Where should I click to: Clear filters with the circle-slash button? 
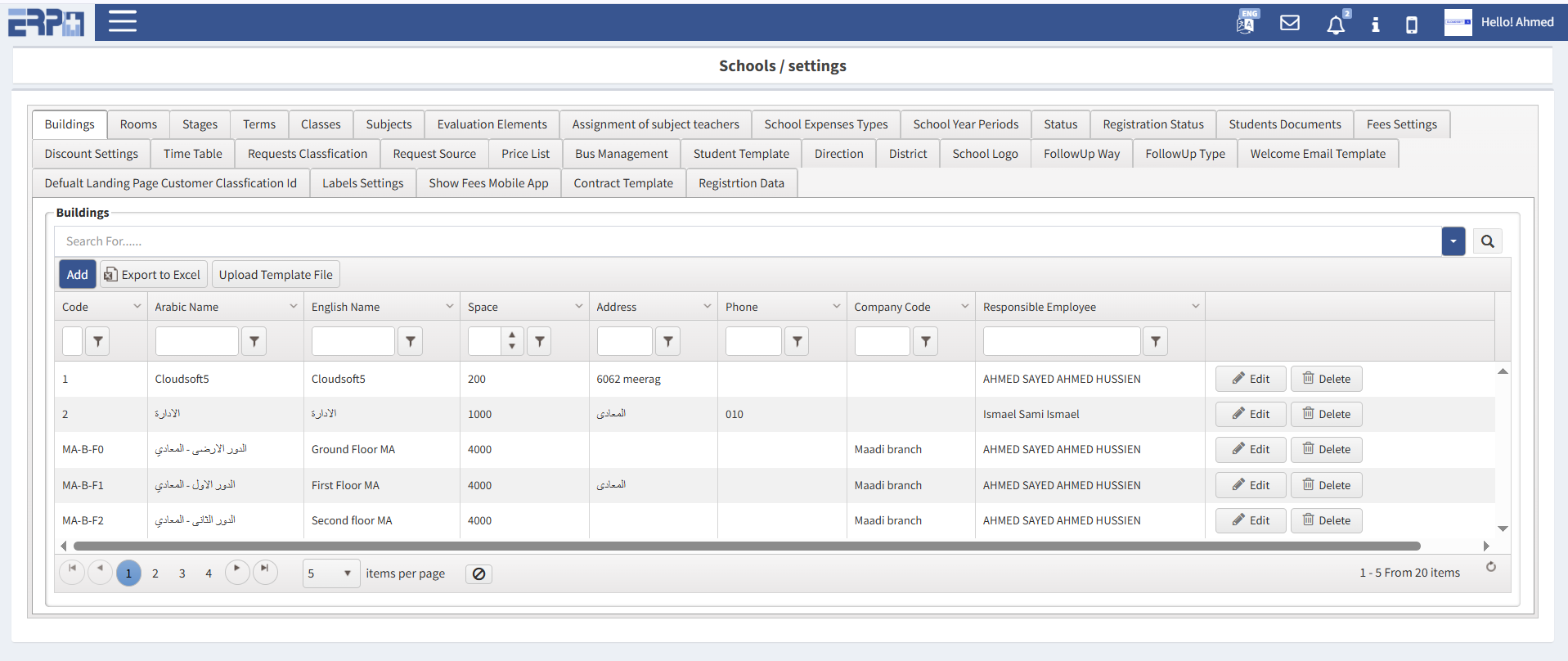tap(478, 573)
